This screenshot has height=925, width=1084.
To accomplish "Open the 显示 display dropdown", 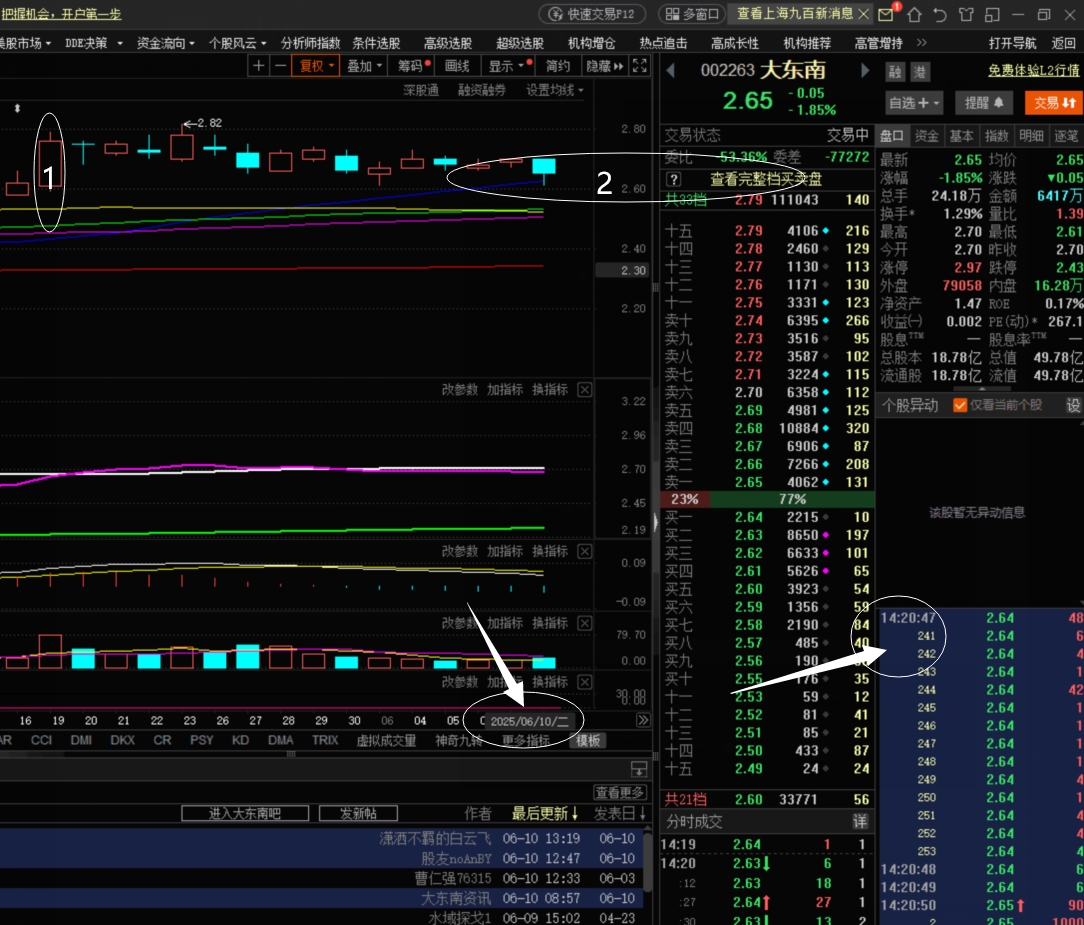I will [510, 66].
